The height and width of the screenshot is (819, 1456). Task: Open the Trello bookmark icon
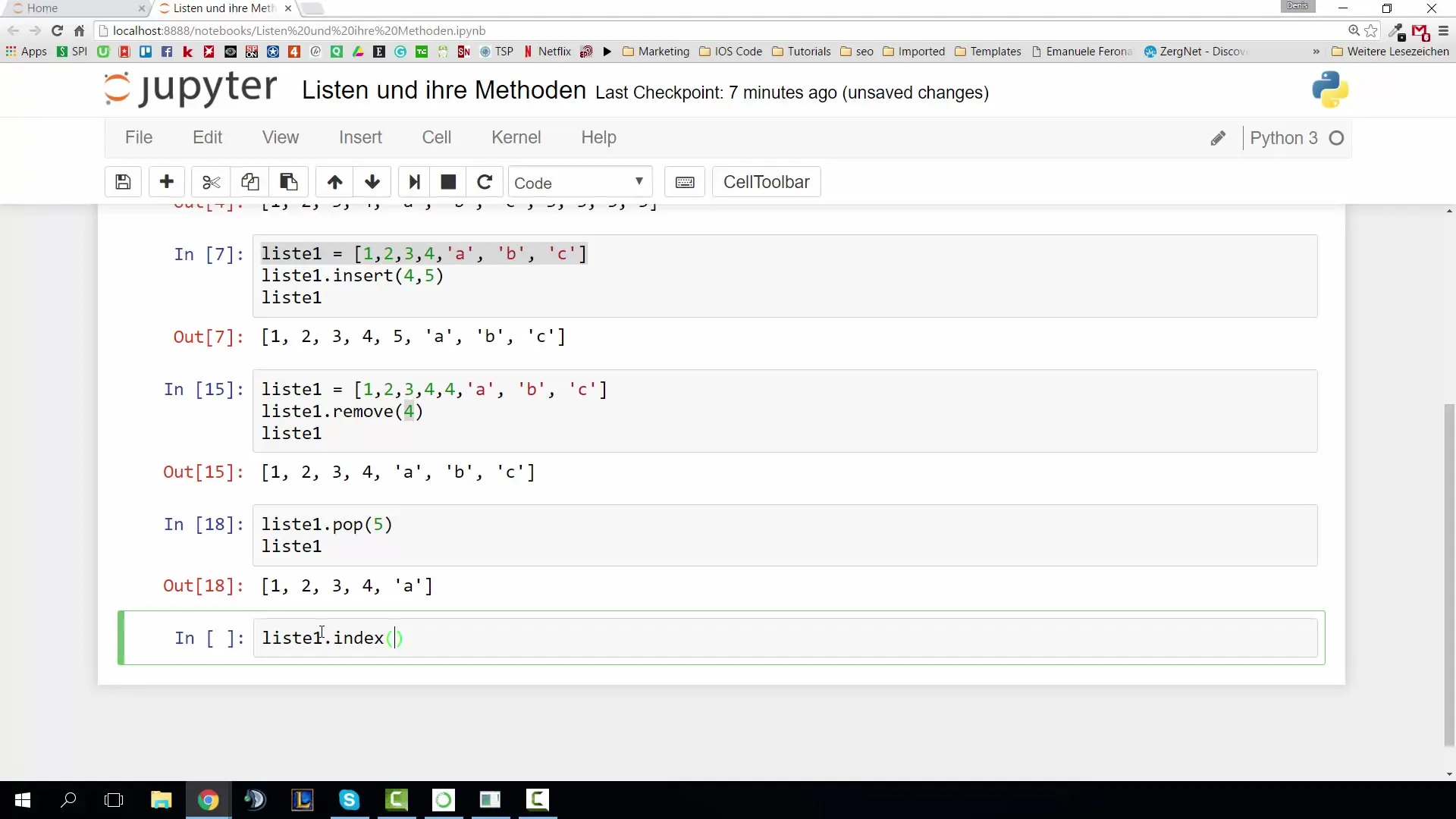tap(146, 52)
